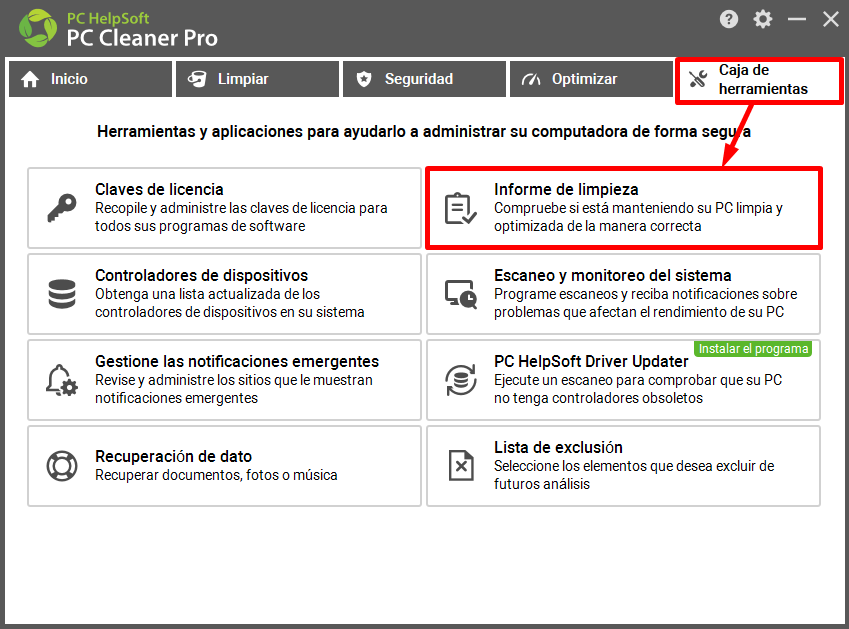The image size is (849, 629).
Task: Launch Escaneo y monitoreo del sistema
Action: (x=624, y=294)
